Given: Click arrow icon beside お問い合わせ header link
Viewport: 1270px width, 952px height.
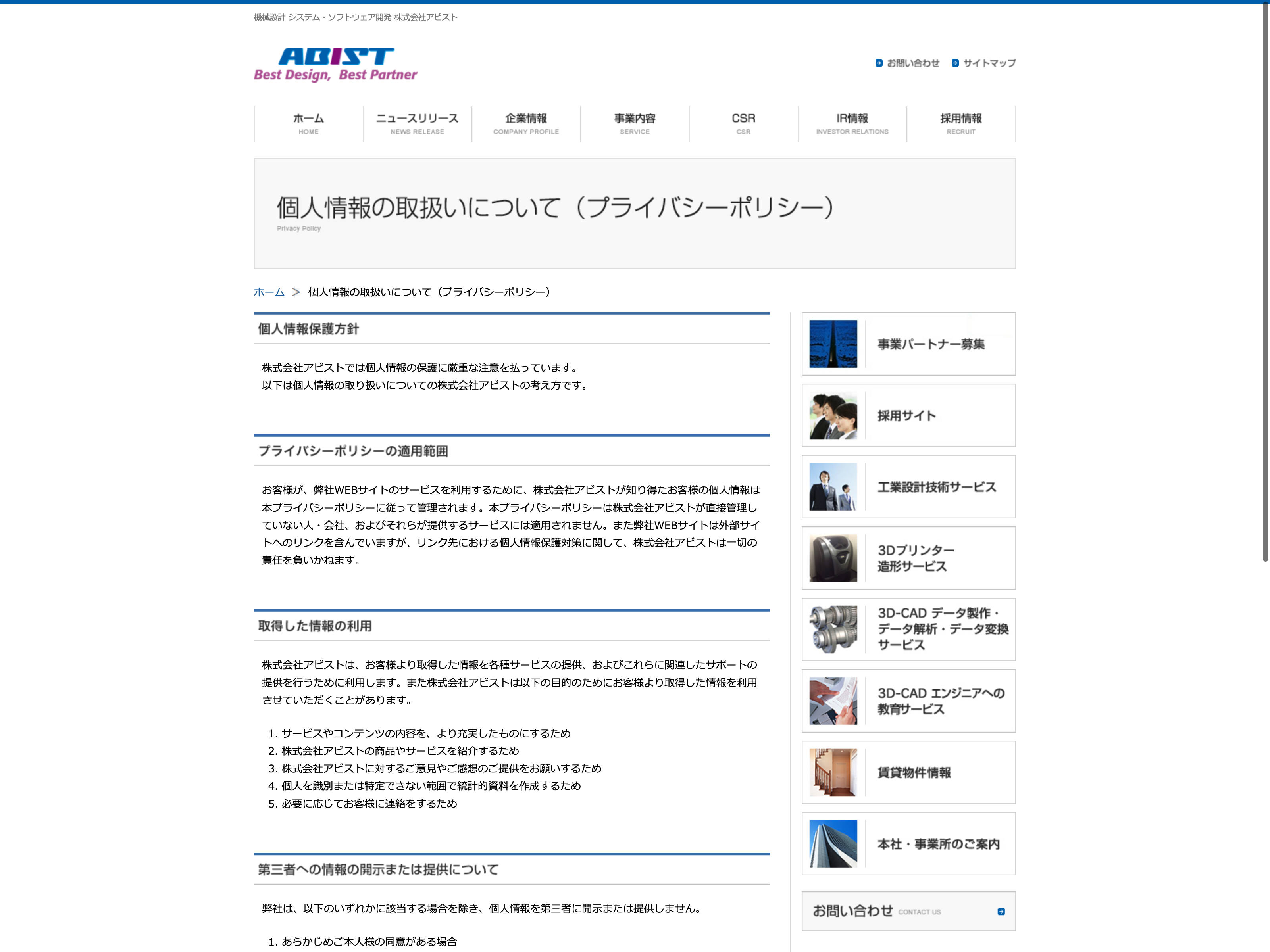Looking at the screenshot, I should tap(878, 63).
